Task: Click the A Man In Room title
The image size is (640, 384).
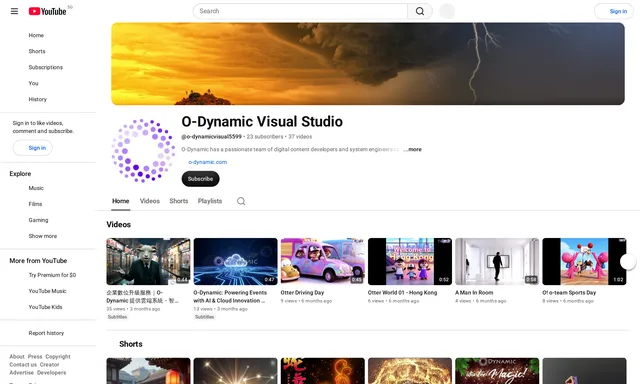Action: click(x=474, y=293)
